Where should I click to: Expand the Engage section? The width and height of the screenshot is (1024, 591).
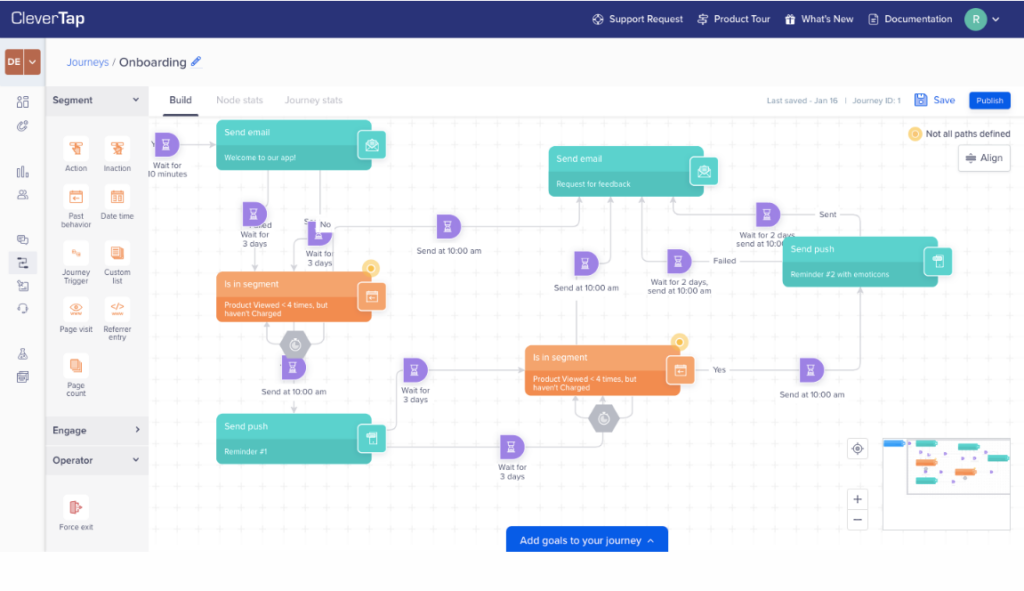pos(96,430)
